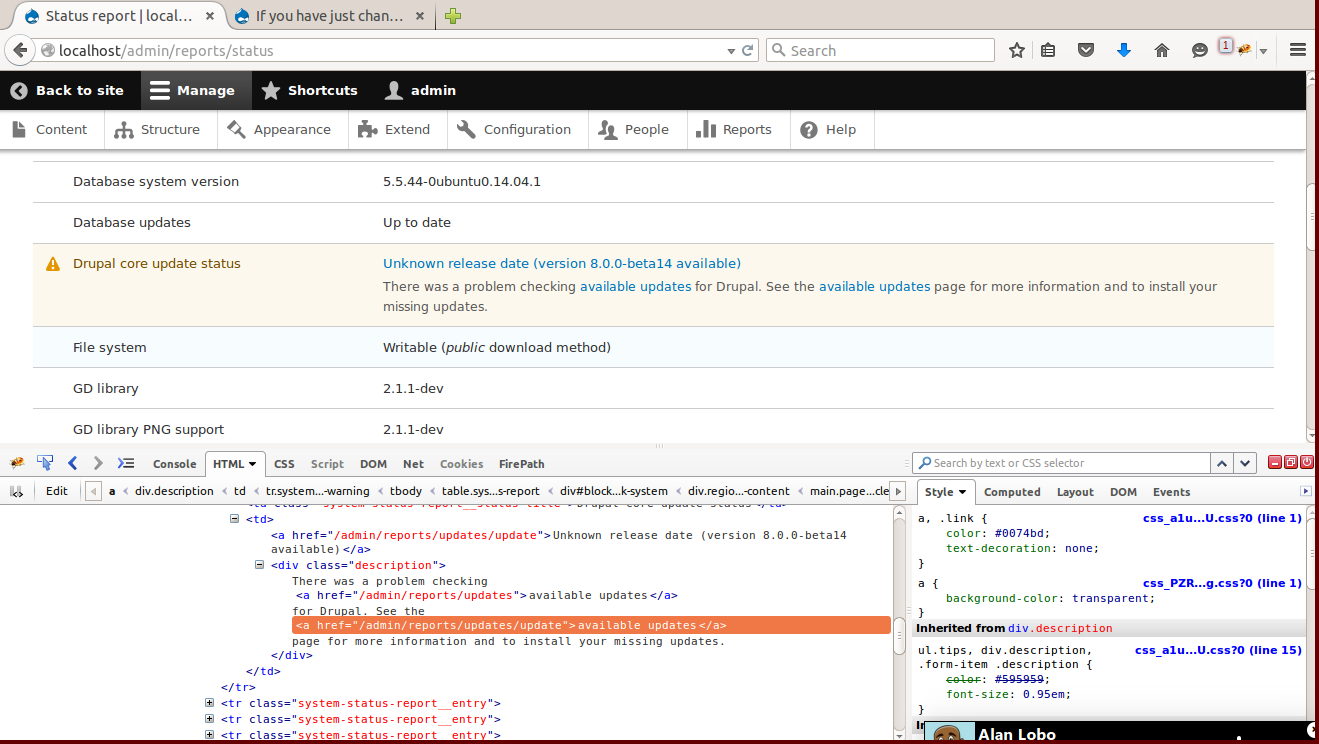This screenshot has width=1319, height=744.
Task: Open the Shortcuts toolbar item
Action: click(x=309, y=90)
